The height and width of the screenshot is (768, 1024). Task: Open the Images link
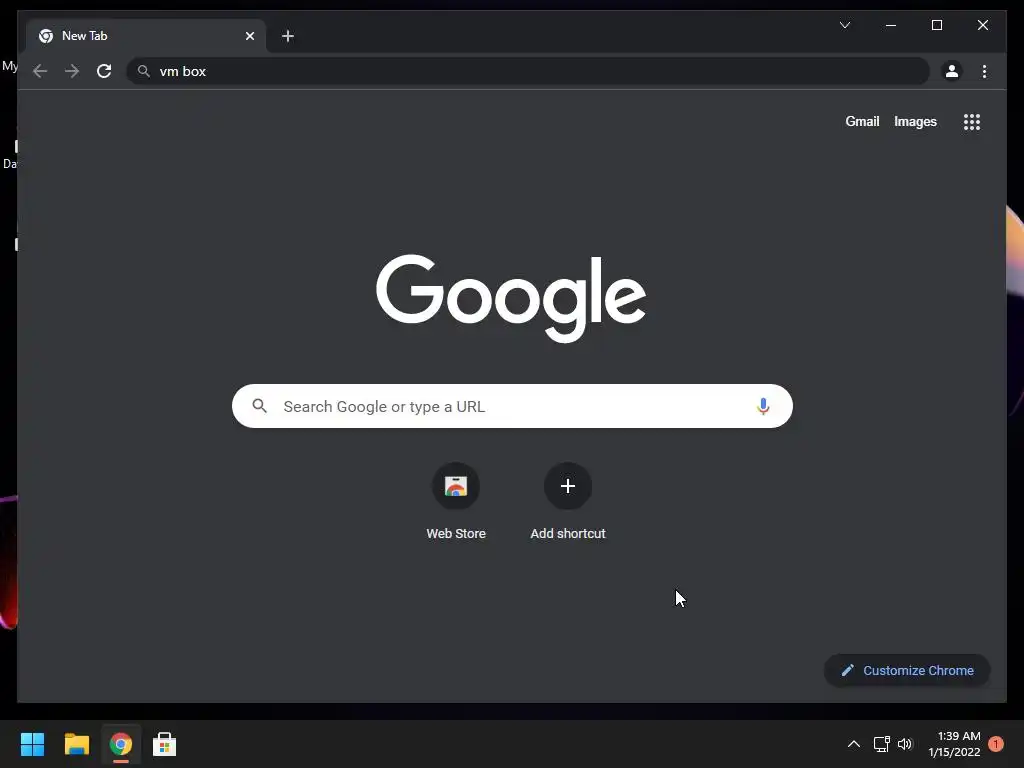coord(915,122)
